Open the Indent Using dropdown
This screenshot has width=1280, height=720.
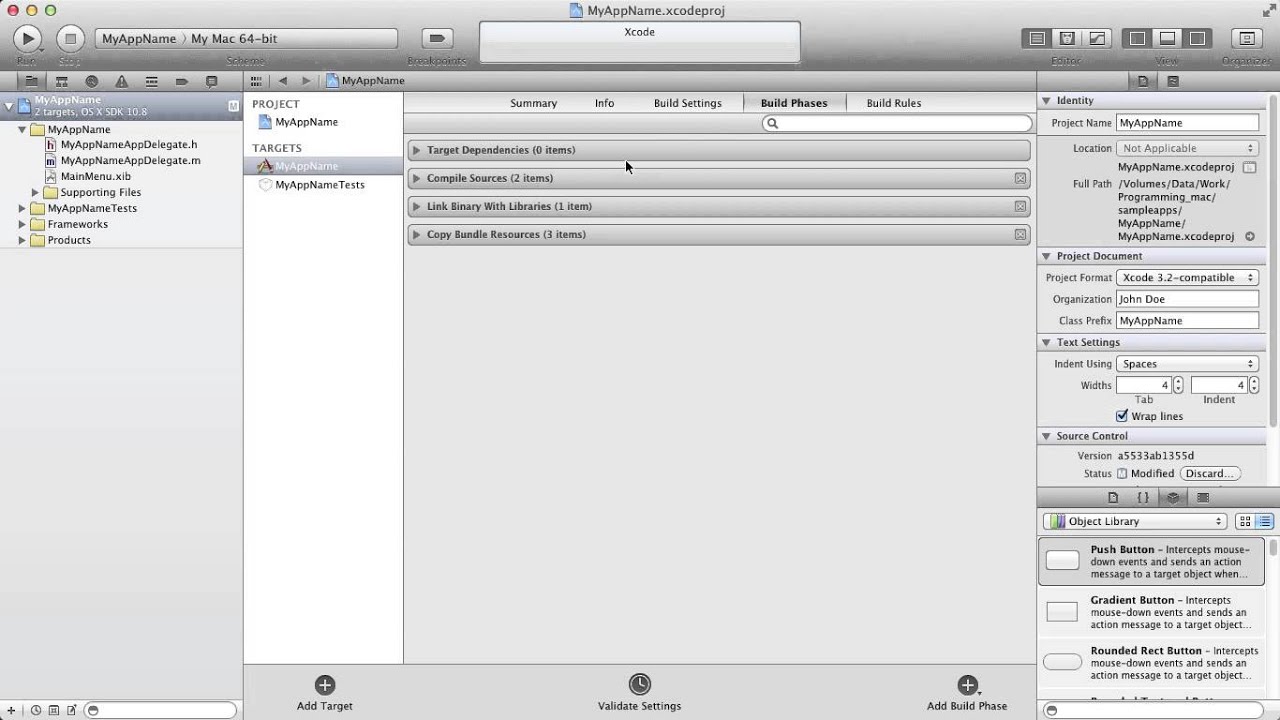point(1187,364)
